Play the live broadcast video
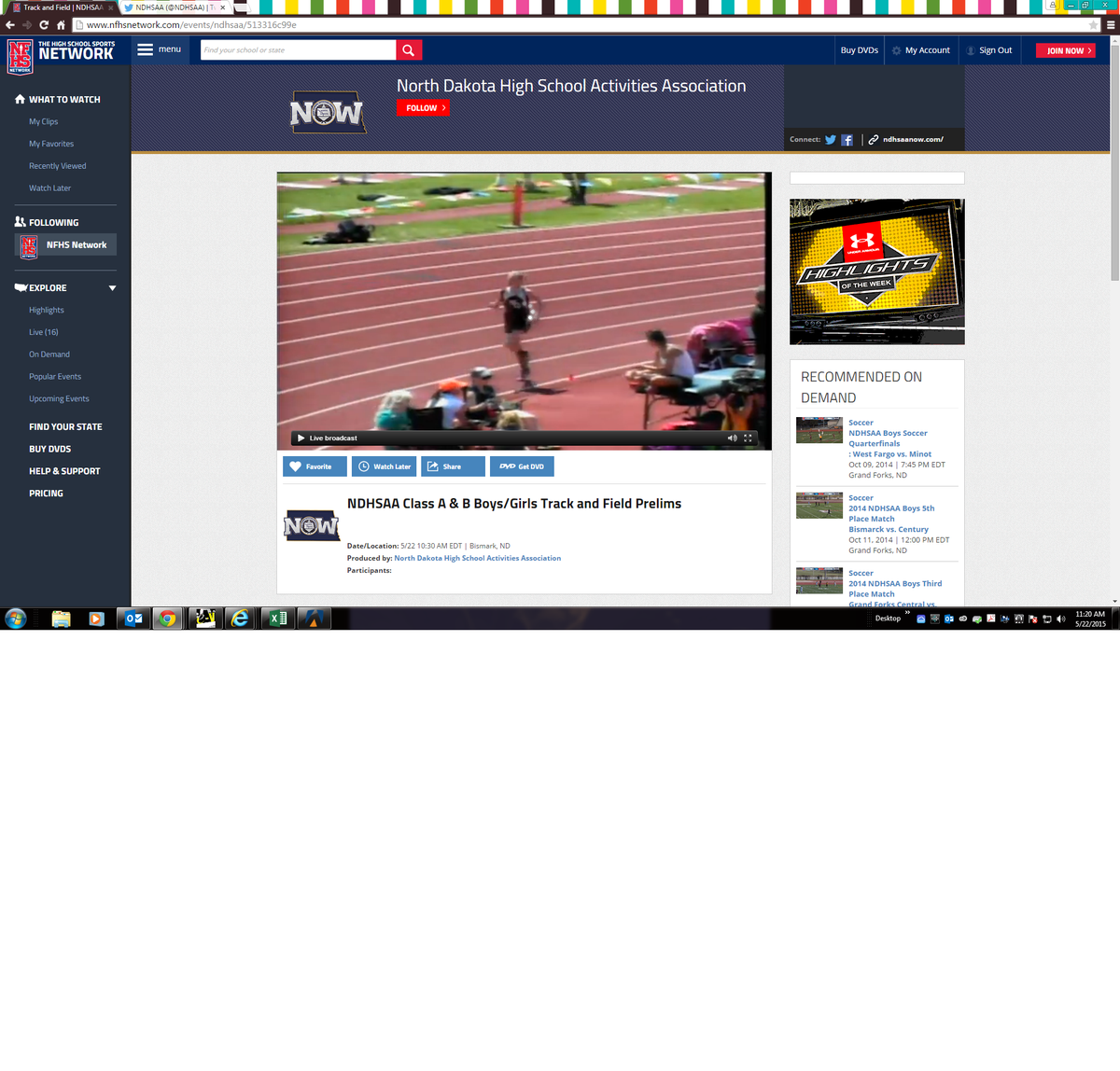Viewport: 1120px width, 1071px height. [x=301, y=438]
